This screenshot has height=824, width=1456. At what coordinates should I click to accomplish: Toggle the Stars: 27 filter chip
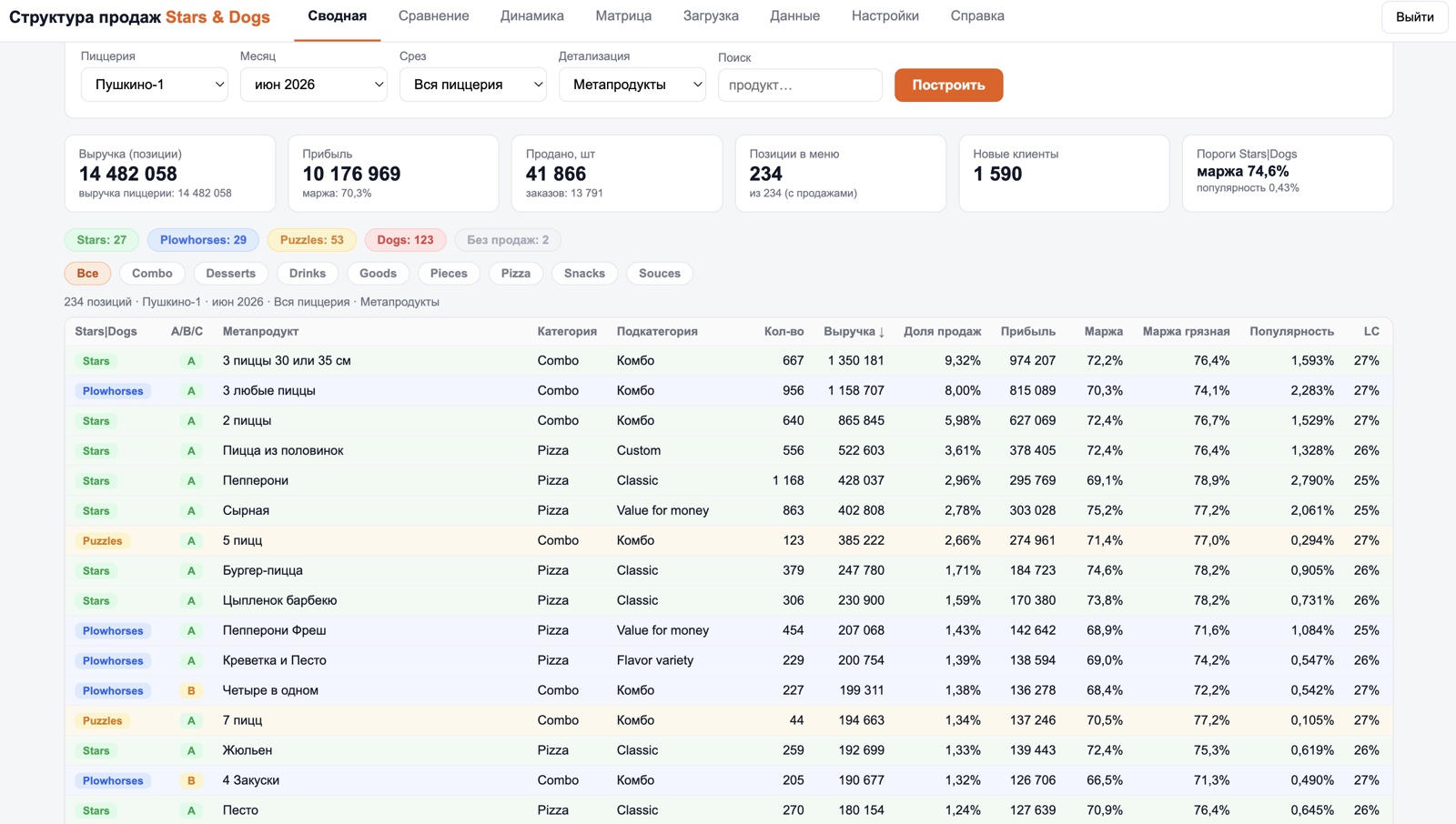pos(102,240)
